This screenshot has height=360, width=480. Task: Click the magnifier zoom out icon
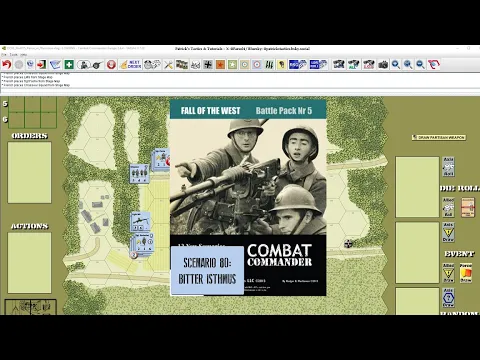click(420, 64)
